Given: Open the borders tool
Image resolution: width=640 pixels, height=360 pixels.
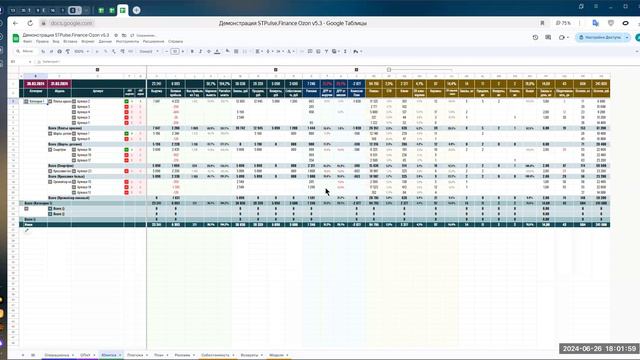Looking at the screenshot, I should click(x=236, y=51).
